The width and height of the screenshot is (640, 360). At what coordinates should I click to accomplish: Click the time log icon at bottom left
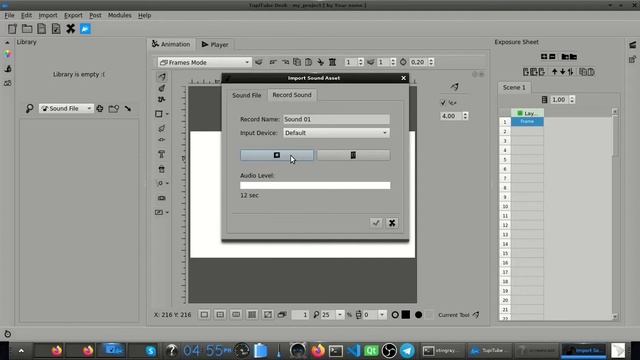[x=8, y=334]
